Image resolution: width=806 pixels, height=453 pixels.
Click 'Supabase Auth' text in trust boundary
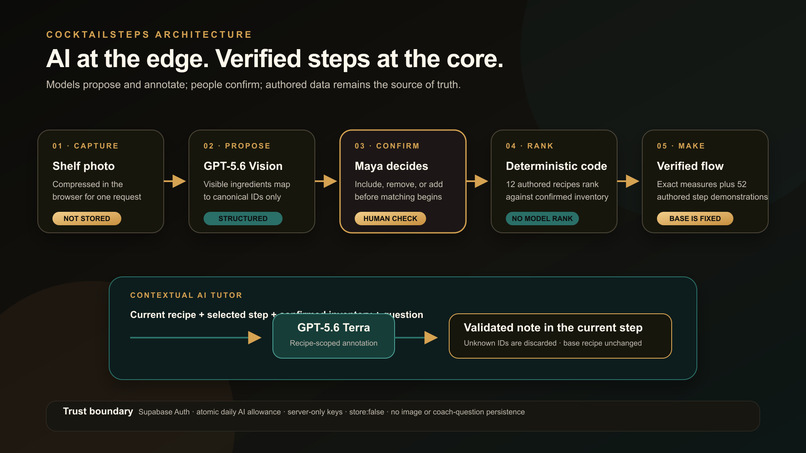click(x=164, y=412)
